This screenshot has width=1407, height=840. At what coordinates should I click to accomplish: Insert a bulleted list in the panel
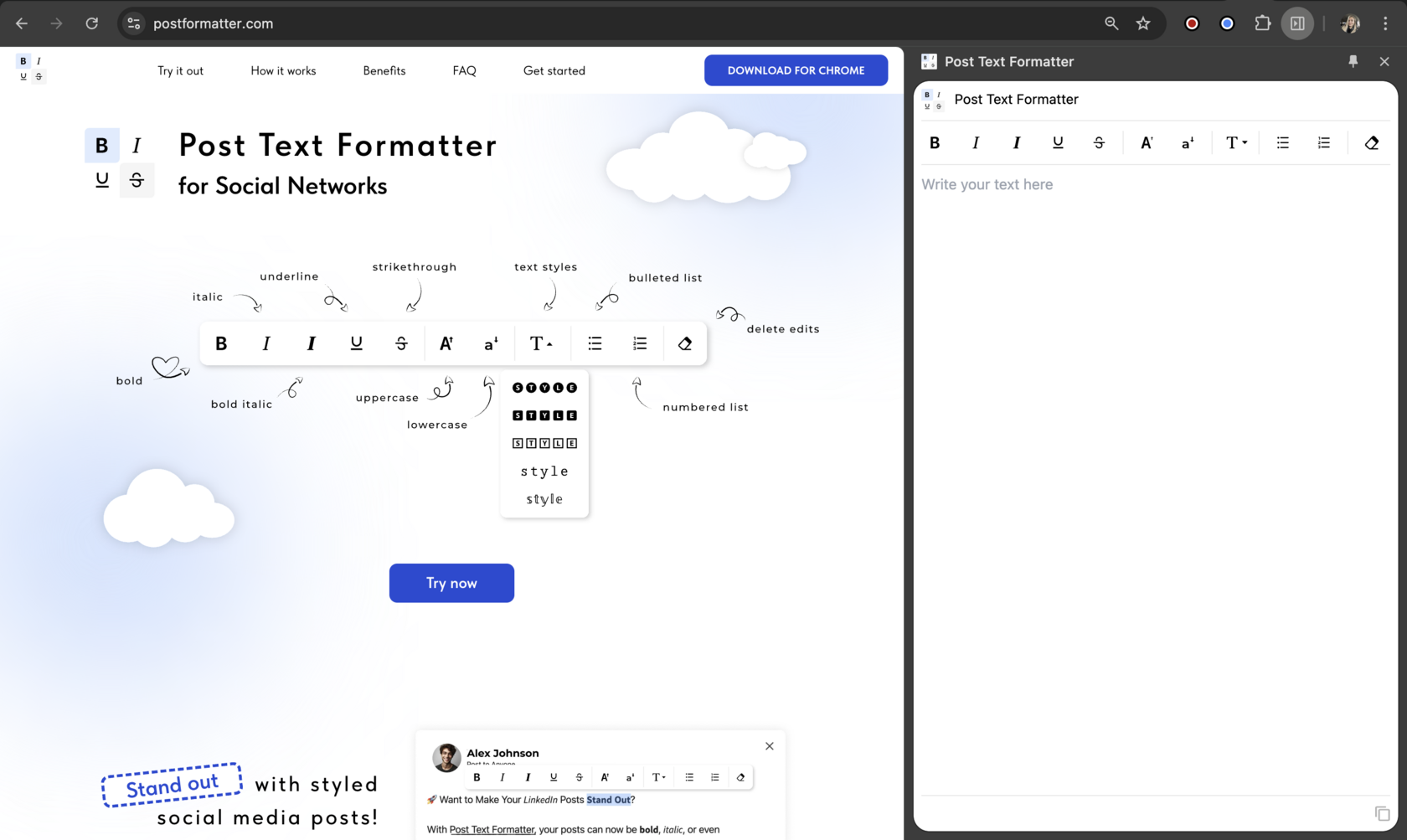click(x=1282, y=142)
